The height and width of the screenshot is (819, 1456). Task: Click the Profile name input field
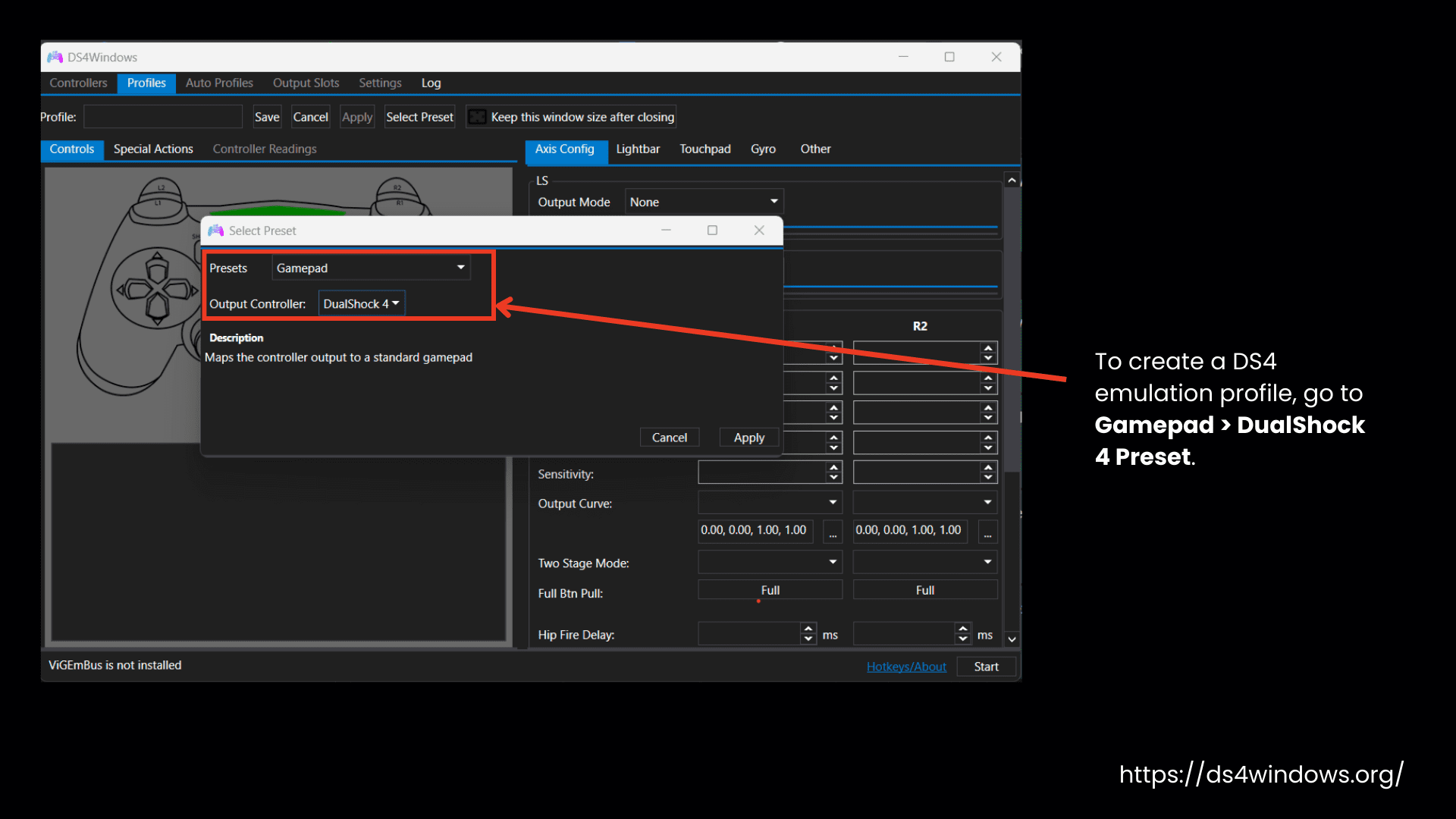pyautogui.click(x=162, y=117)
